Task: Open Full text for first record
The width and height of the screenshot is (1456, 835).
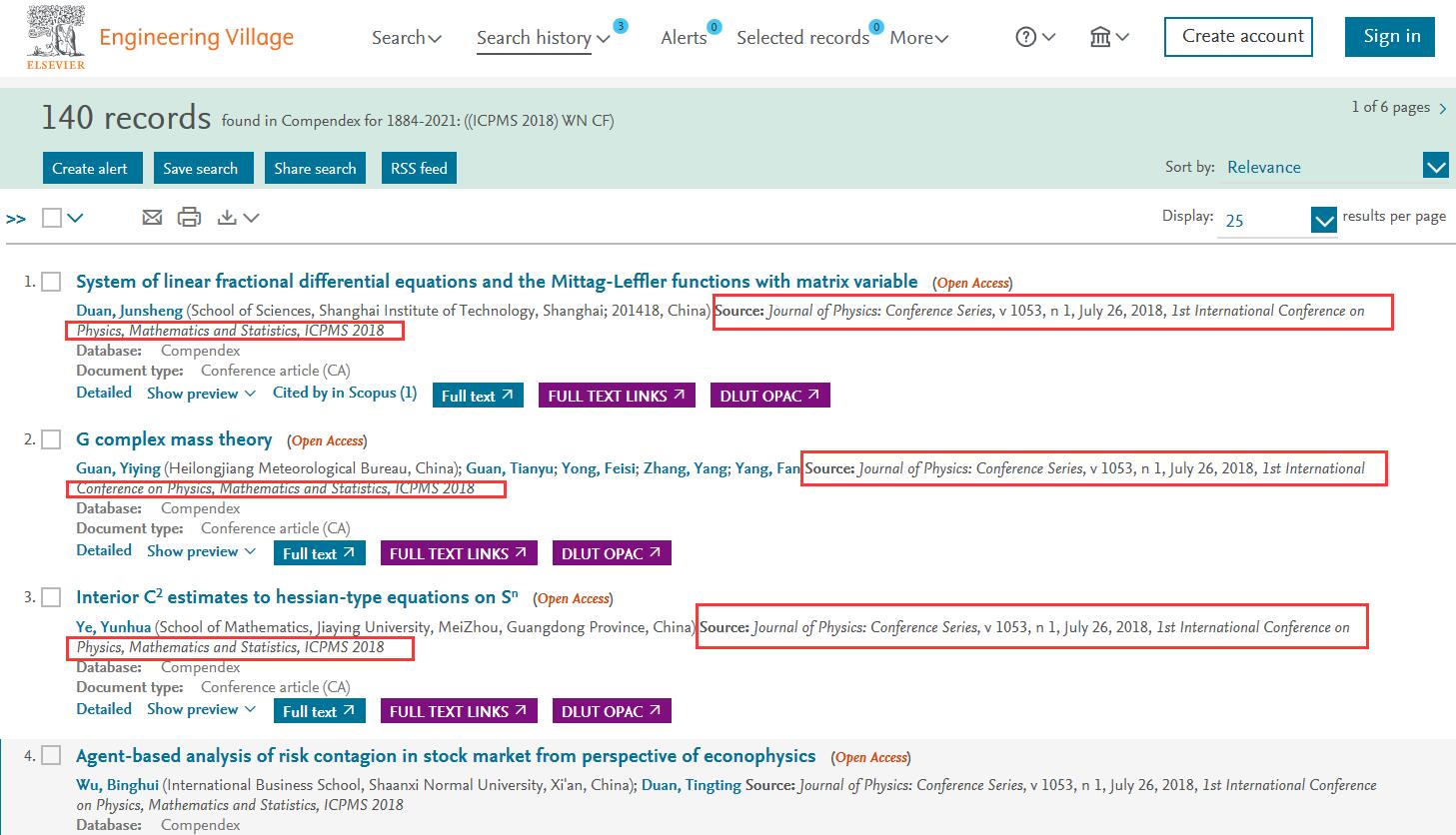Action: pyautogui.click(x=478, y=396)
